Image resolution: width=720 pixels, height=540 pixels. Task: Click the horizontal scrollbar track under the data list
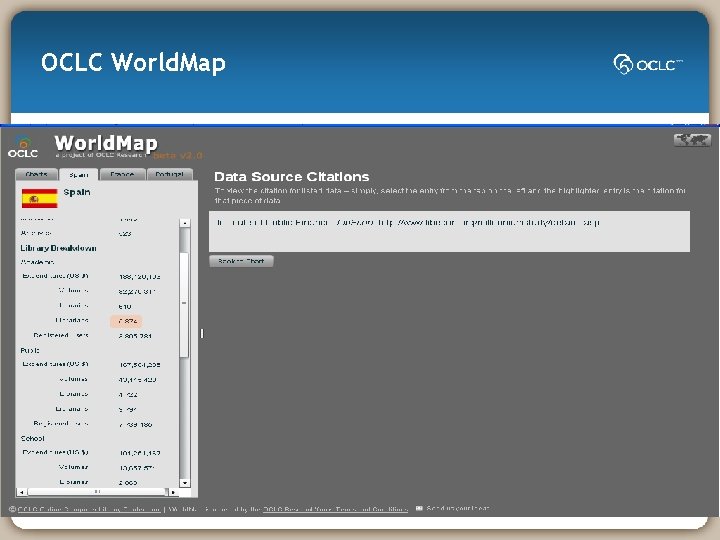(97, 492)
